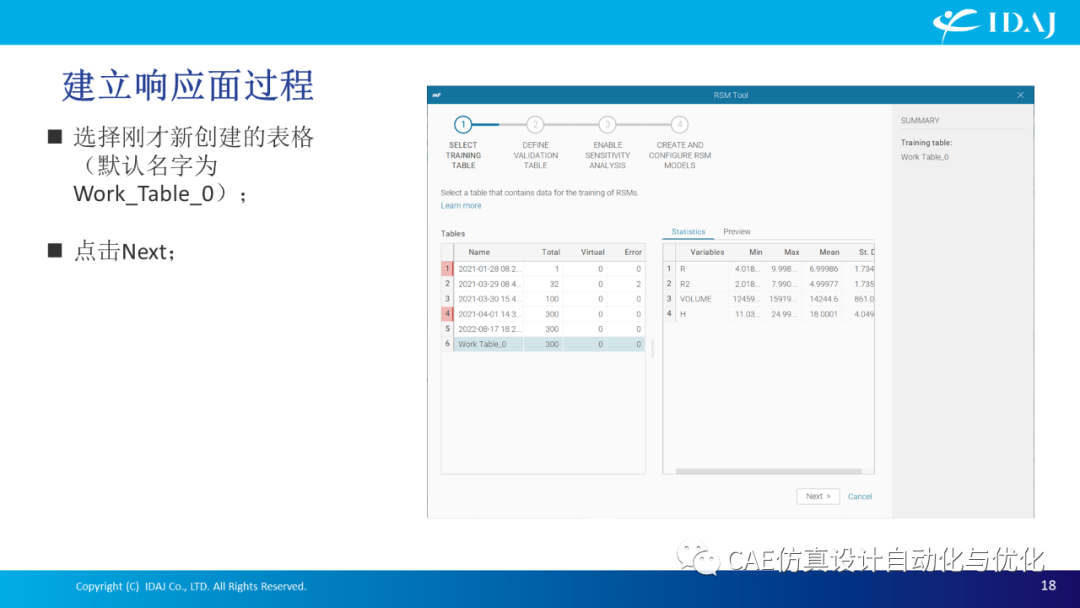The width and height of the screenshot is (1080, 608).
Task: Switch to the Preview tab
Action: point(736,231)
